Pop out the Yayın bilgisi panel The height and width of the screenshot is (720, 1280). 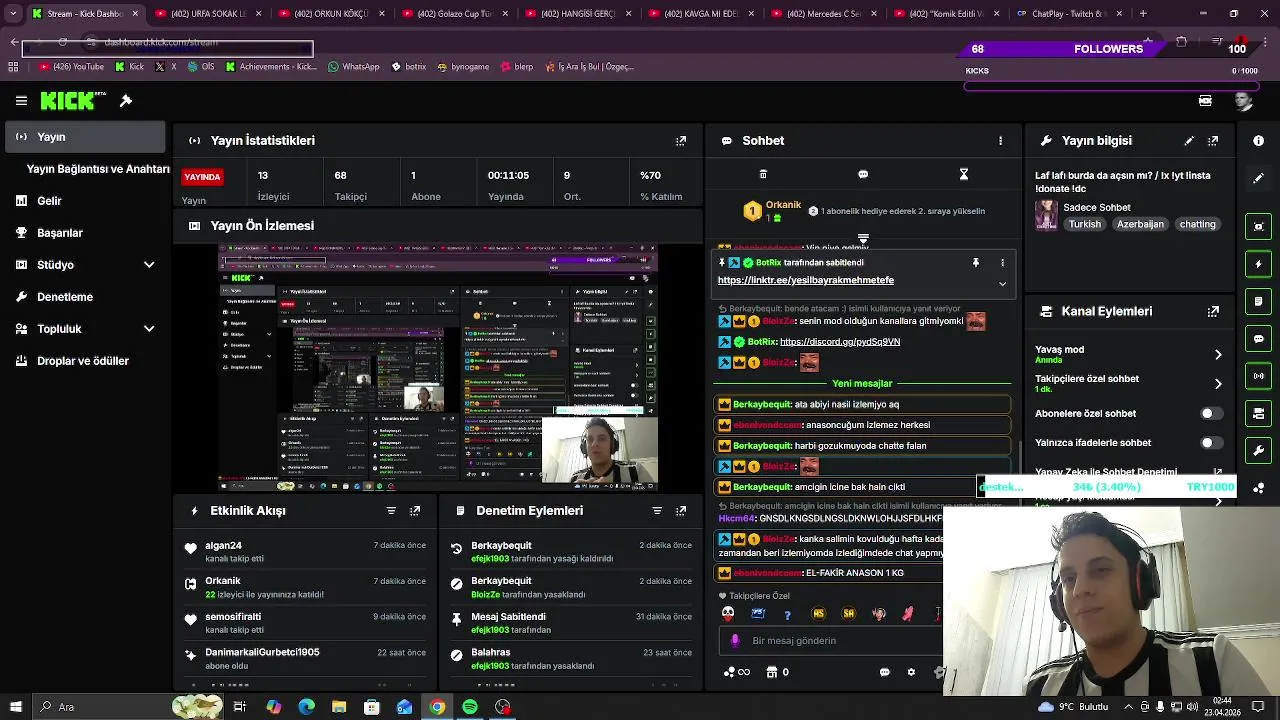click(1213, 141)
